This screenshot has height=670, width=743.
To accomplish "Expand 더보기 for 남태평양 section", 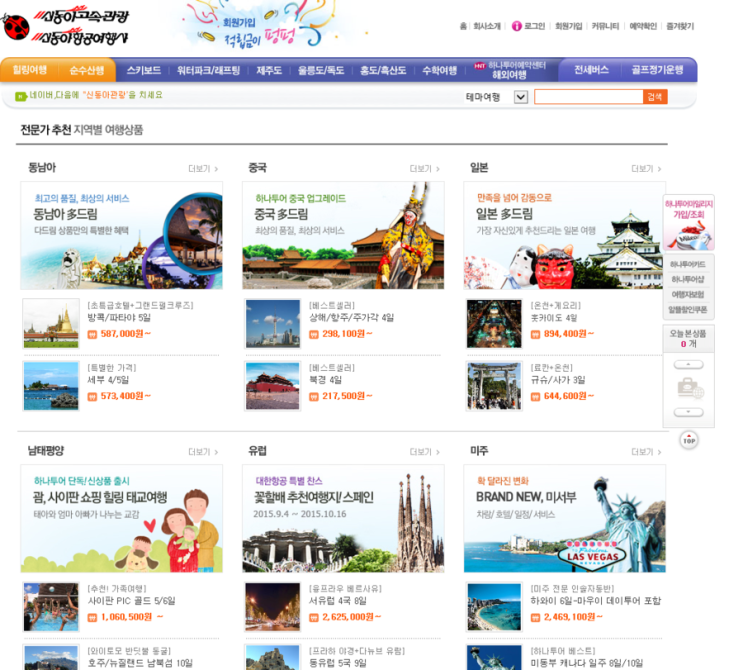I will point(203,452).
